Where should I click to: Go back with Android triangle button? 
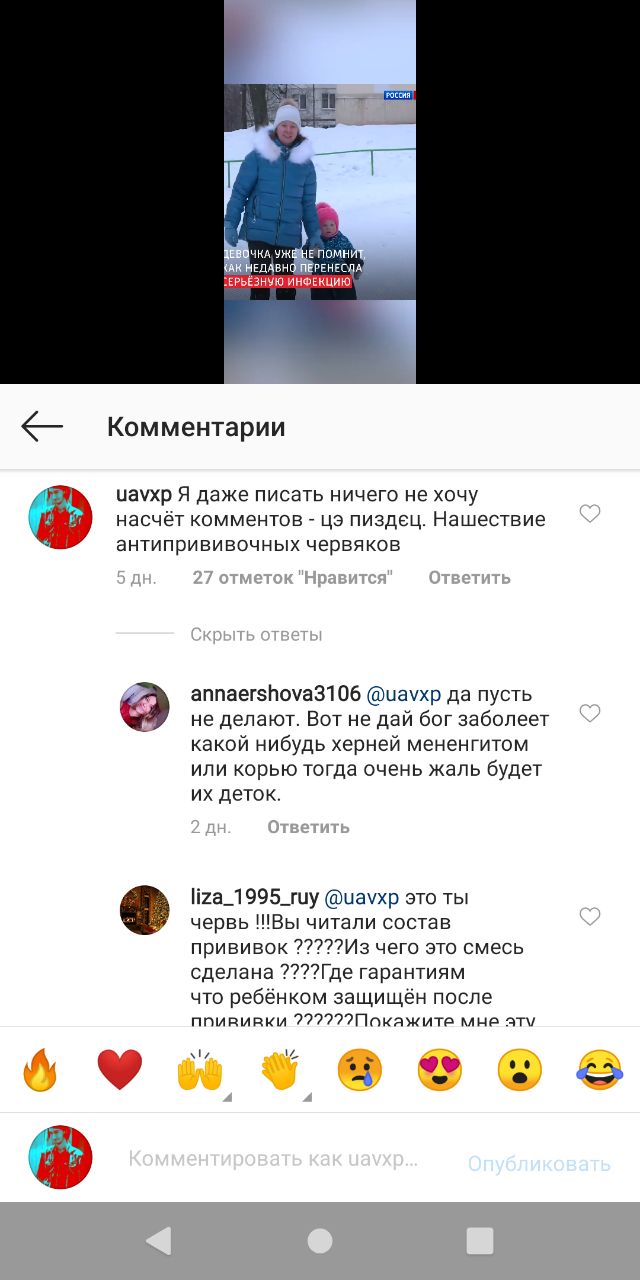[x=159, y=1241]
